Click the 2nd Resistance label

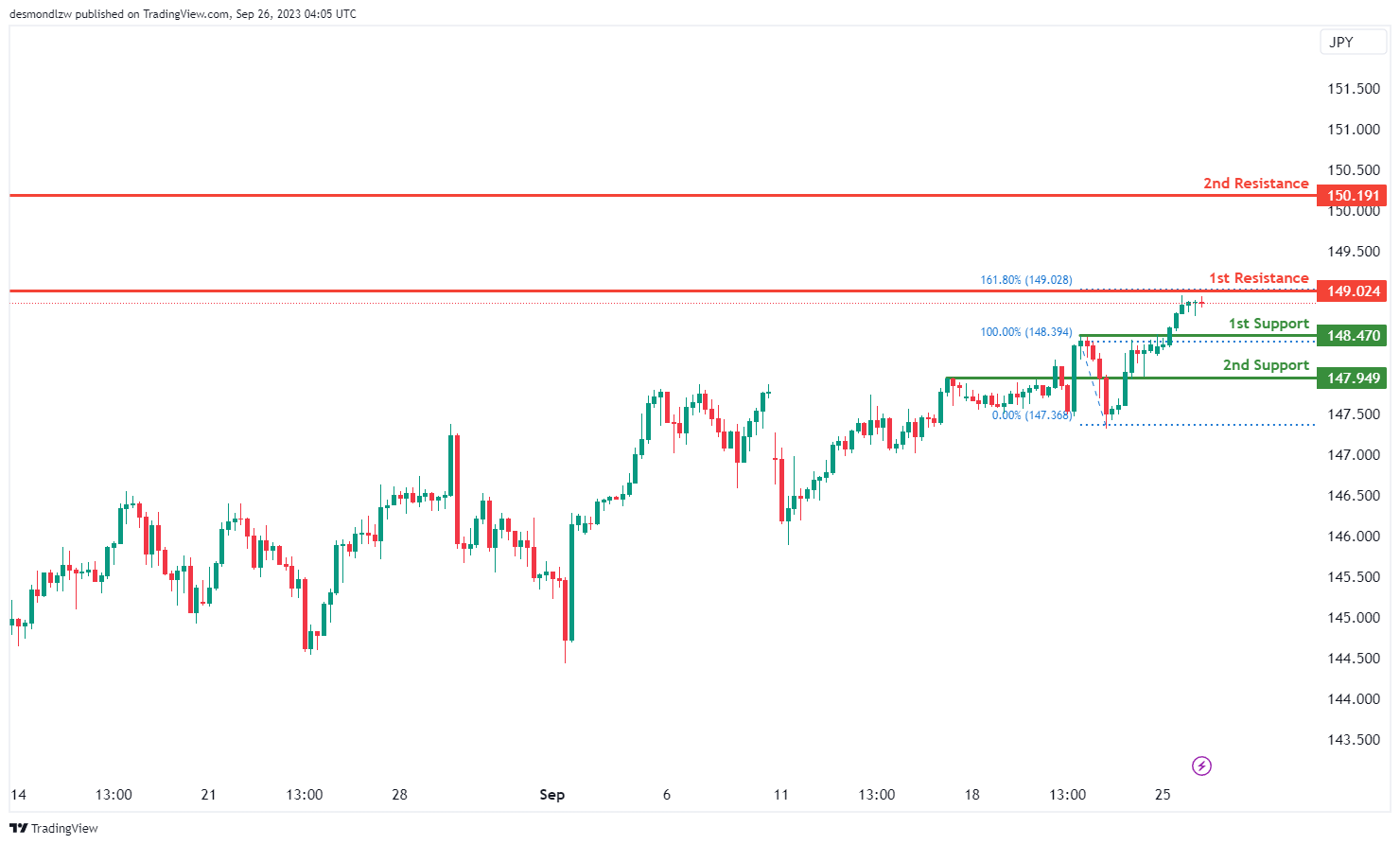pyautogui.click(x=1255, y=184)
